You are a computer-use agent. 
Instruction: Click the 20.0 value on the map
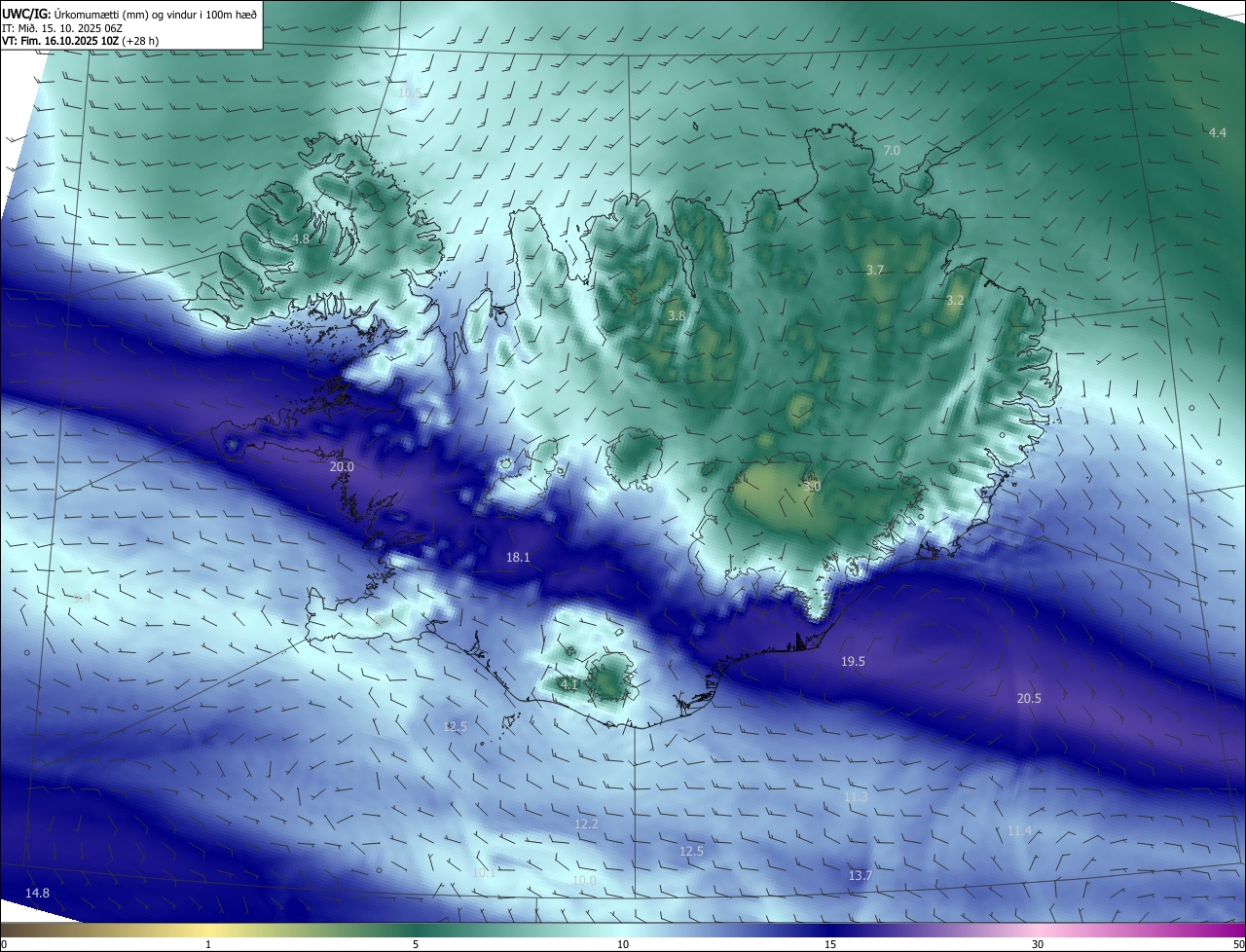click(x=342, y=467)
